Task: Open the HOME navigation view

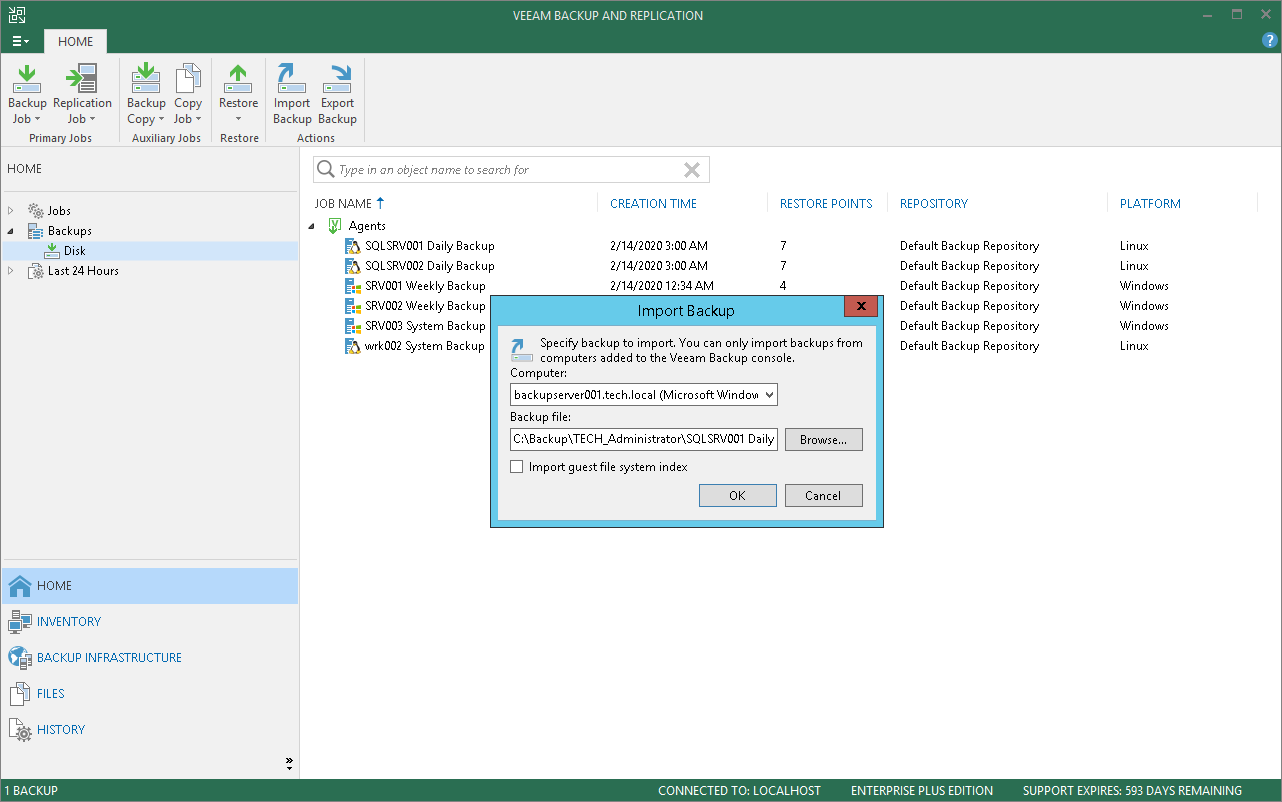Action: 150,586
